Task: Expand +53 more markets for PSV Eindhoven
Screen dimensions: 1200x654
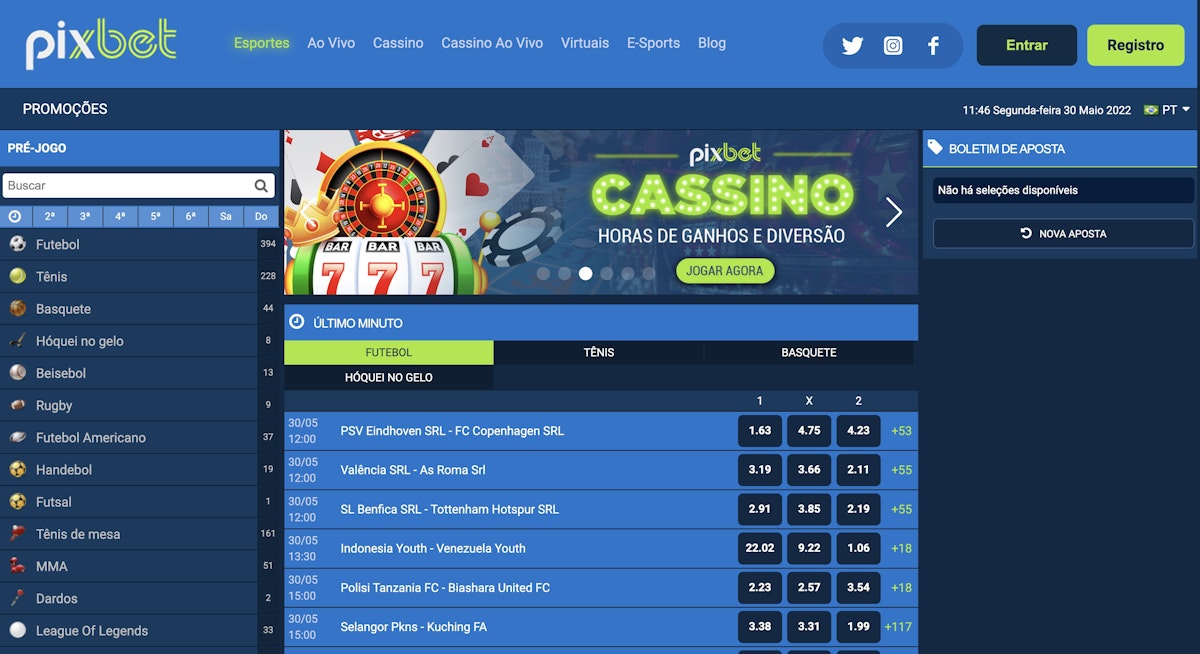Action: (x=901, y=431)
